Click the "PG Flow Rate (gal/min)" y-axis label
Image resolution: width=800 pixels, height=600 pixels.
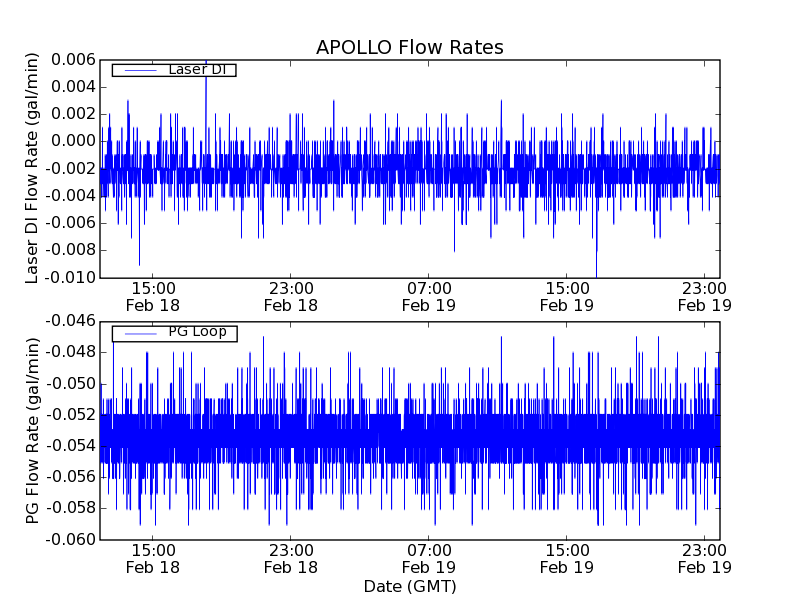(x=32, y=430)
